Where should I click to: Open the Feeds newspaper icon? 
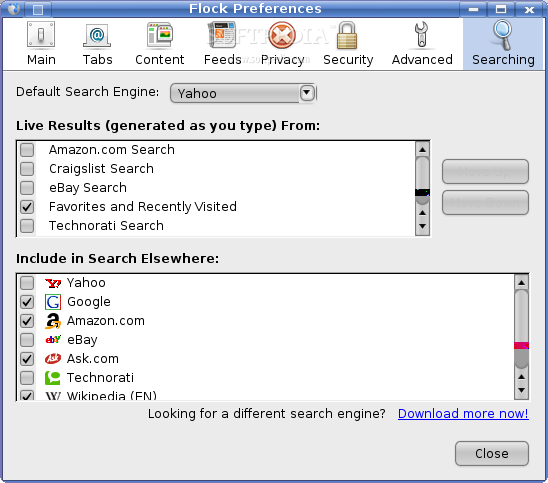(x=222, y=35)
